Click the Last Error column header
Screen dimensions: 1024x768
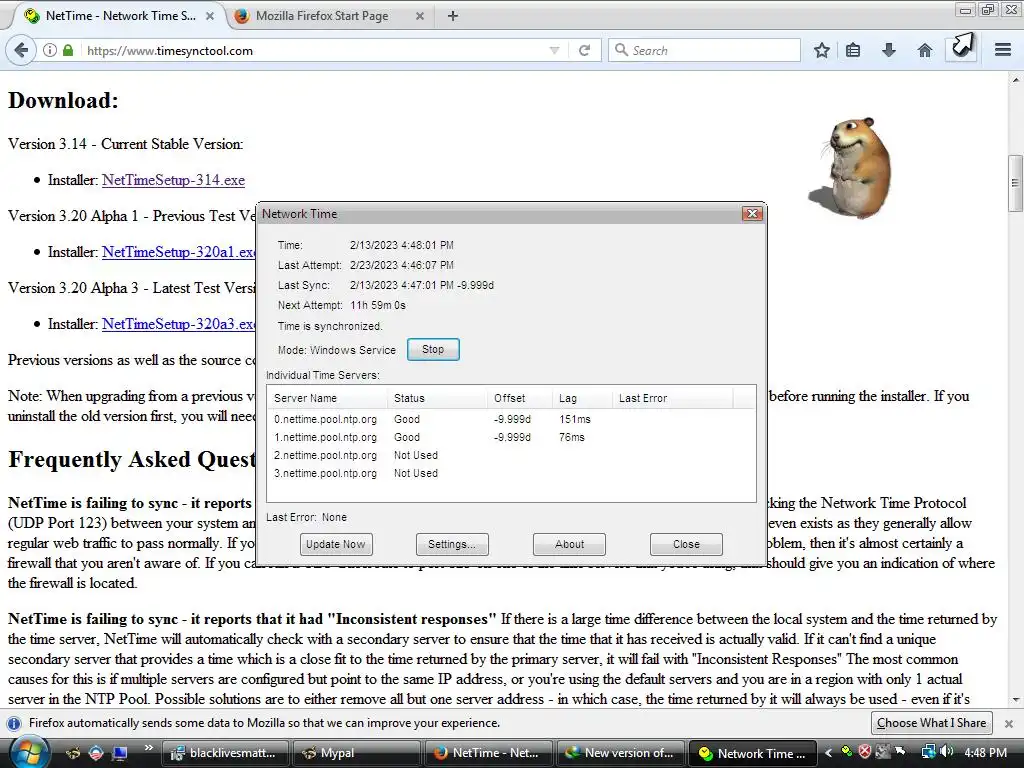[x=672, y=398]
